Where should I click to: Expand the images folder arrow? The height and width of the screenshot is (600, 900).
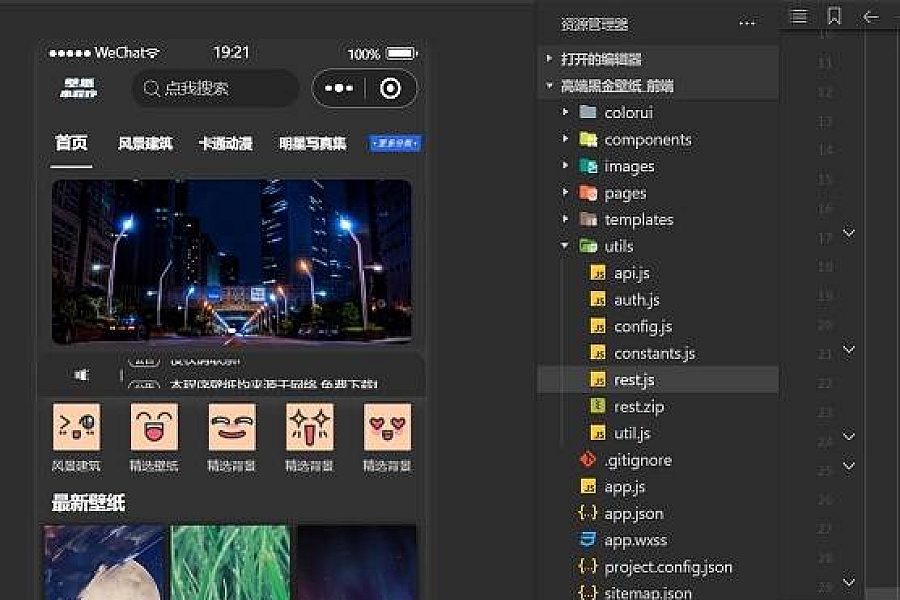pos(565,166)
